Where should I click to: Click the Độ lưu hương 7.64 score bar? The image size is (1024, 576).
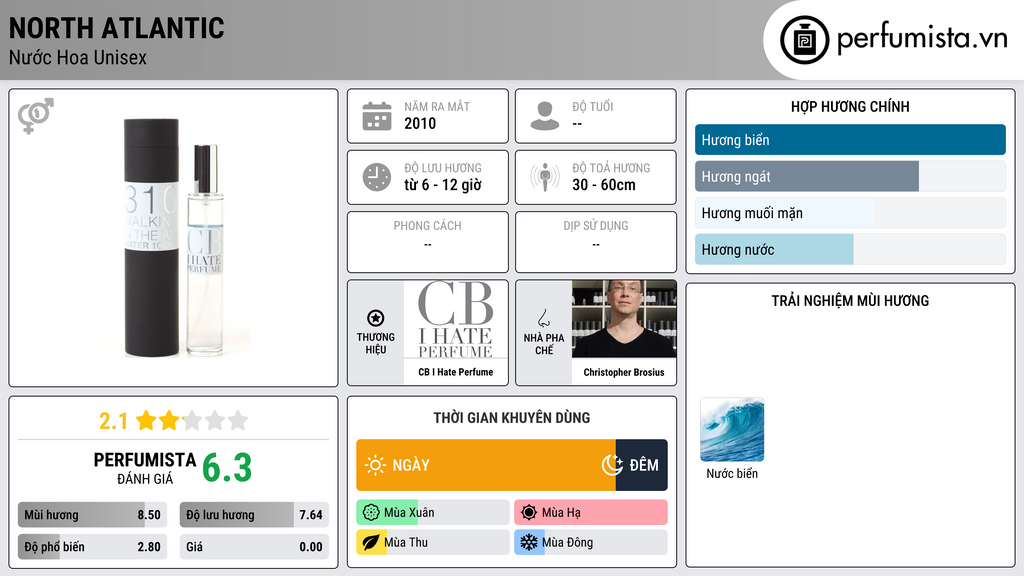(254, 515)
